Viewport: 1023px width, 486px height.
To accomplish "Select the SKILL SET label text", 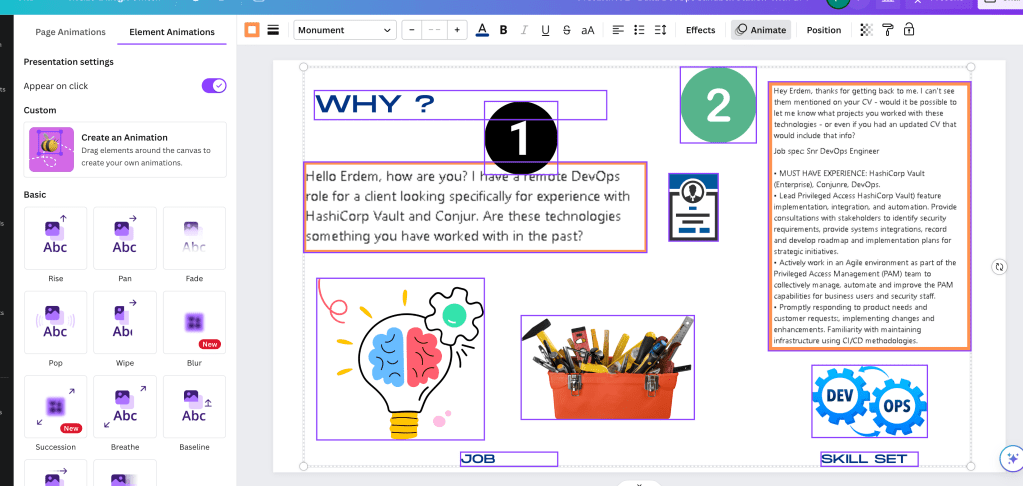I will (x=869, y=459).
